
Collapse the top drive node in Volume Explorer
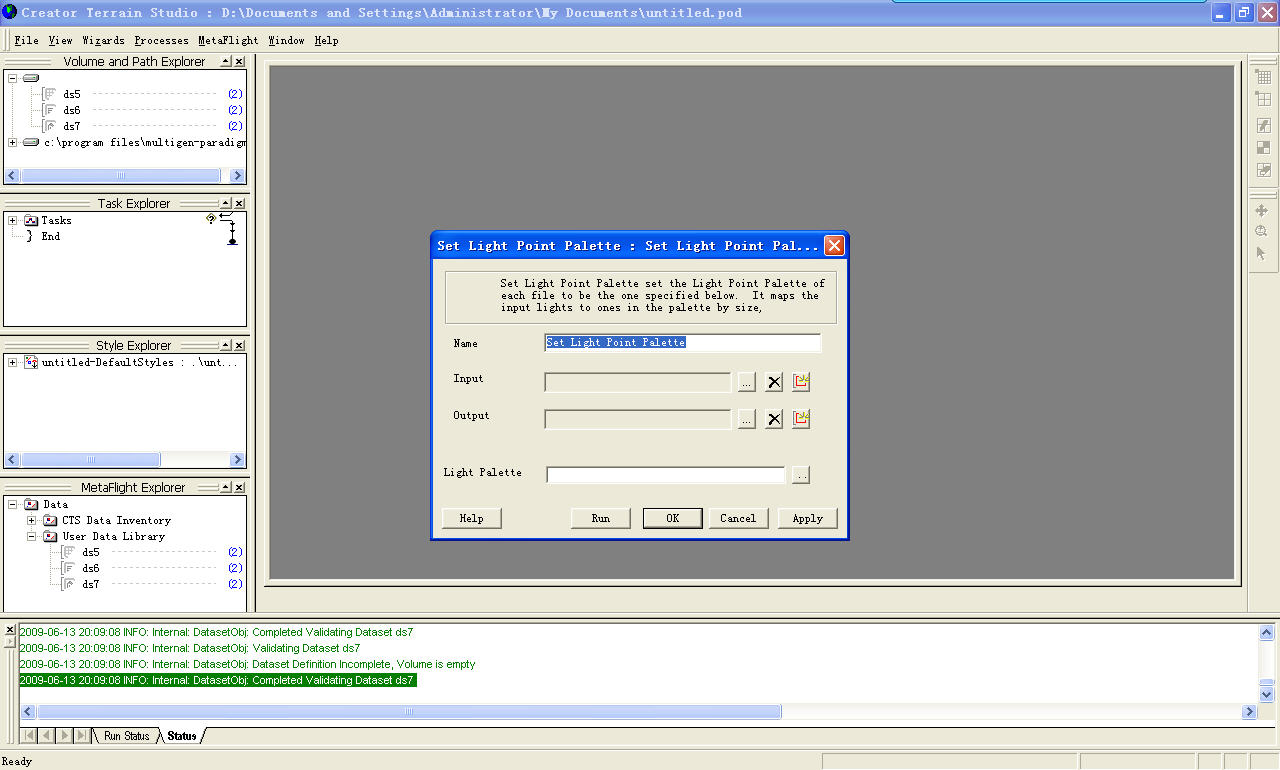click(12, 78)
